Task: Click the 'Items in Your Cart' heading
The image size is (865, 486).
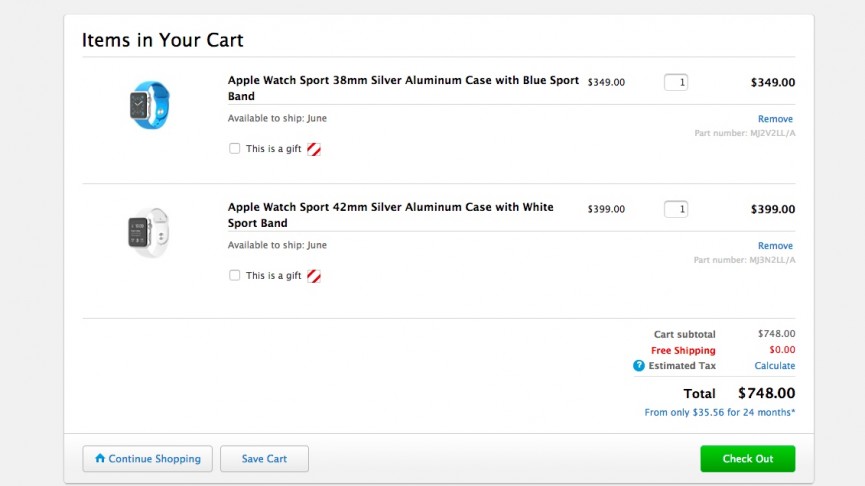Action: pos(163,40)
